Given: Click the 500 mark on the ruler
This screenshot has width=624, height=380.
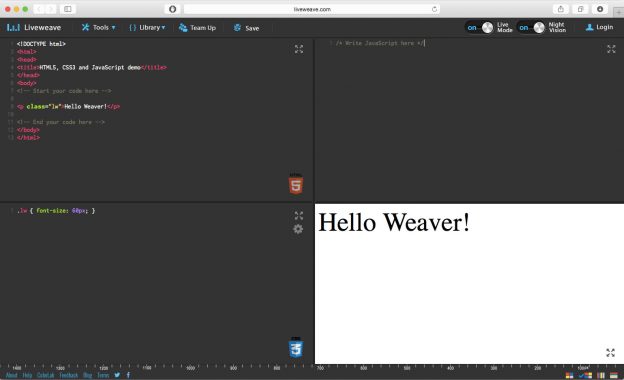Looking at the screenshot, I should point(407,368).
